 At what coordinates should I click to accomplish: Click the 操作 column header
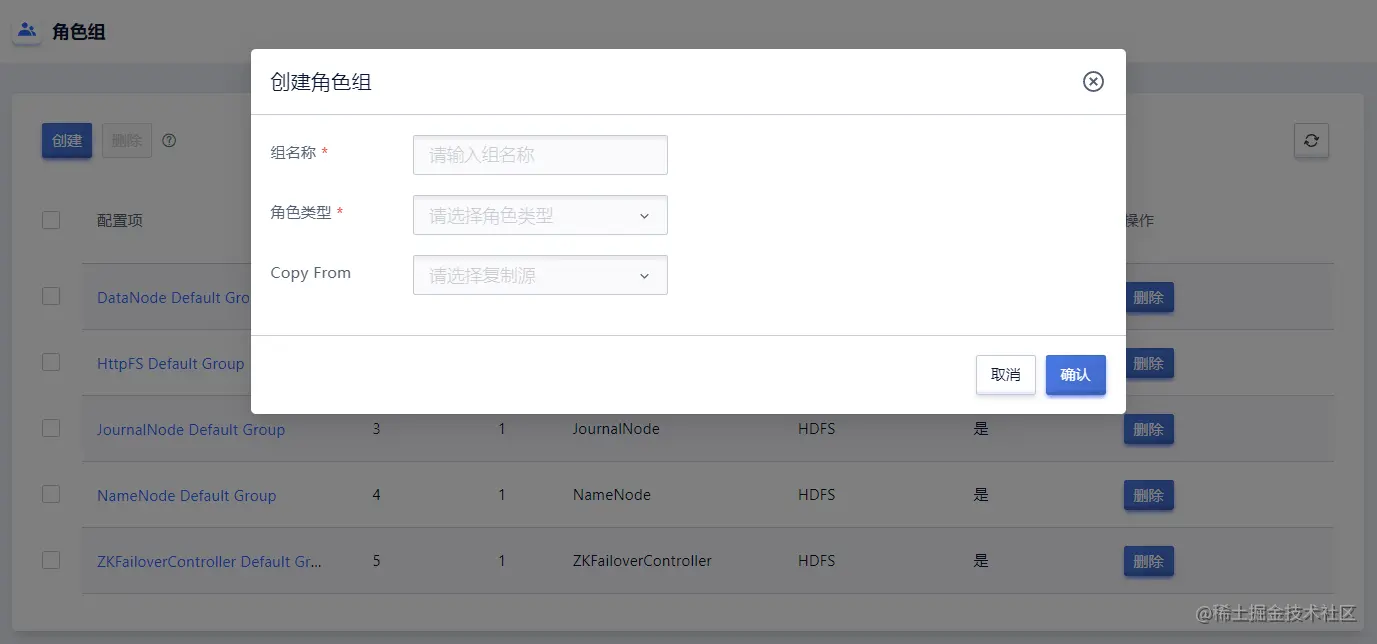coord(1140,221)
